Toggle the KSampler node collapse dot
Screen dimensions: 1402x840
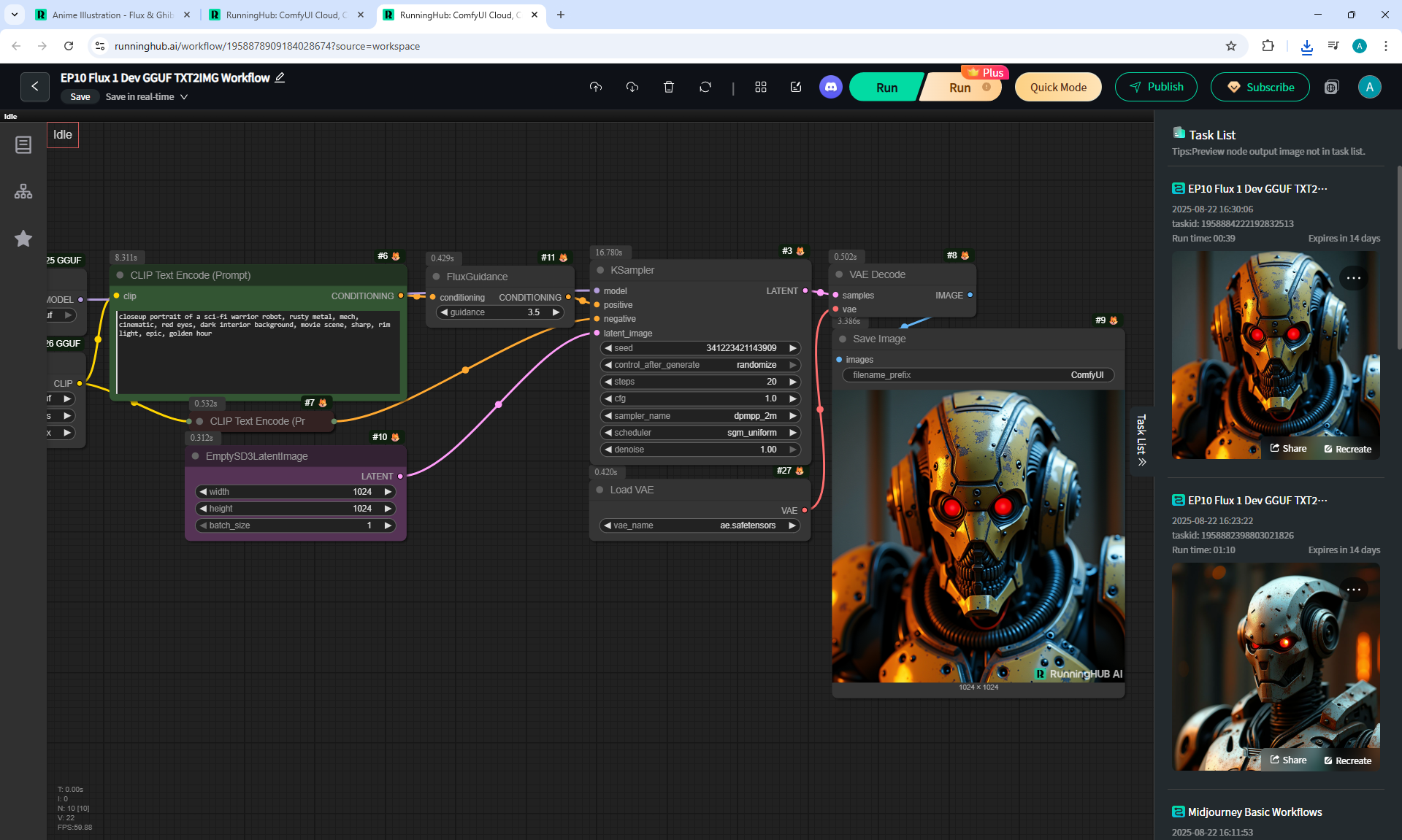point(600,270)
